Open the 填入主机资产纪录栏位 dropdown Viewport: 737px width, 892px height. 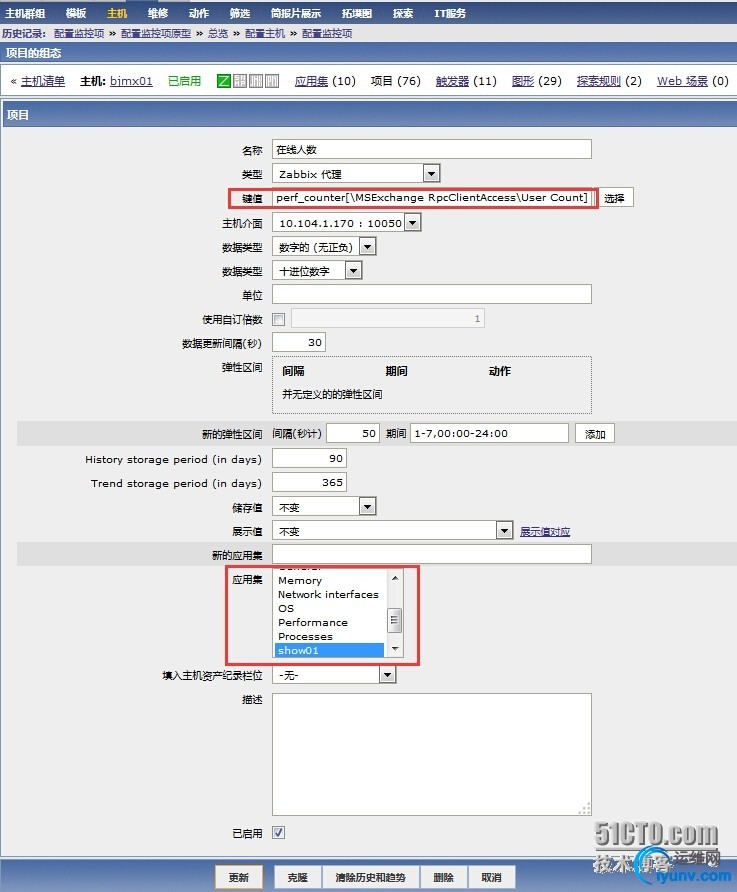coord(334,675)
